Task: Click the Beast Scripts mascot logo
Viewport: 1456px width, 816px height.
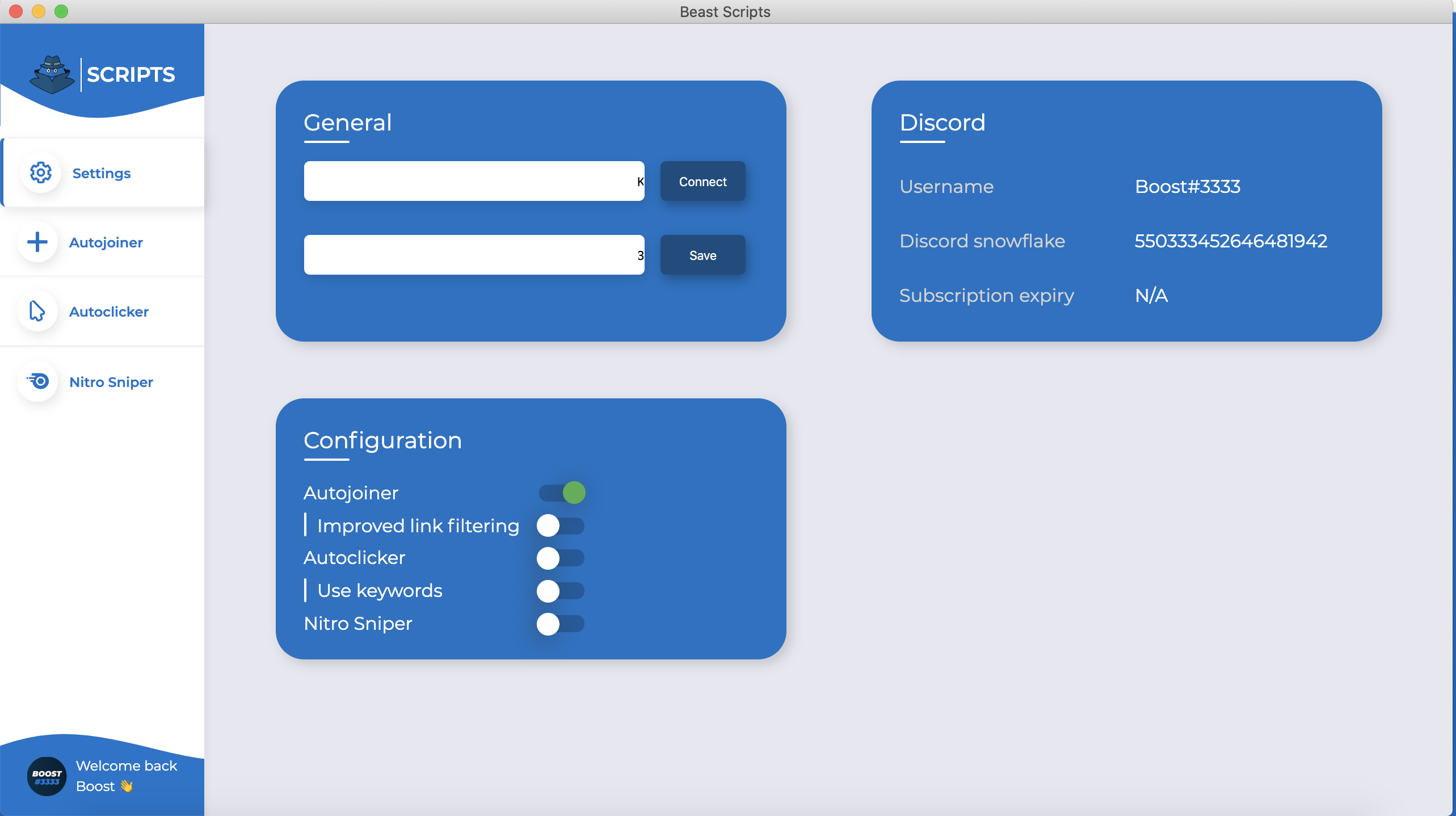Action: coord(52,74)
